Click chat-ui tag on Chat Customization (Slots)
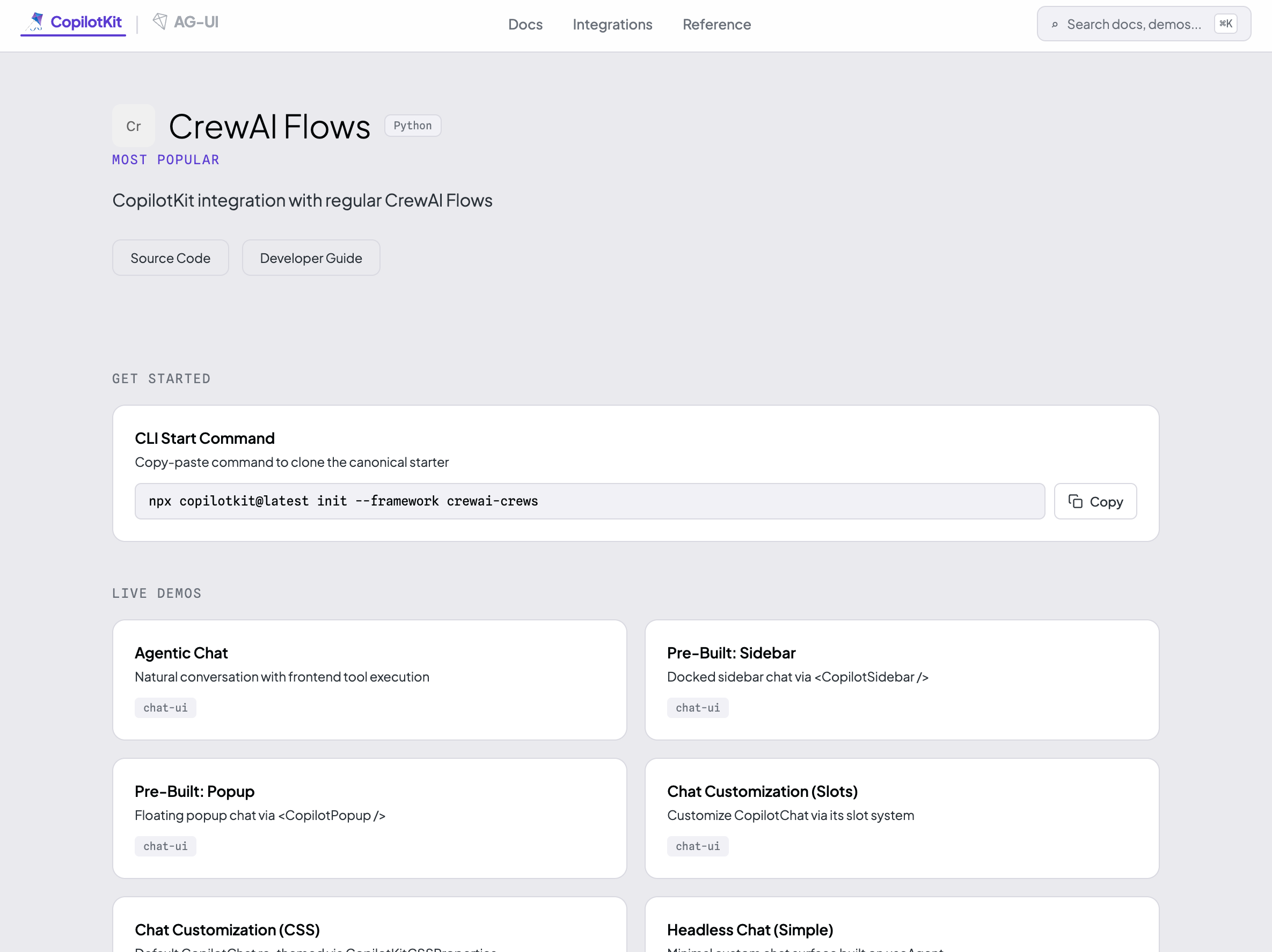This screenshot has width=1272, height=952. coord(698,846)
